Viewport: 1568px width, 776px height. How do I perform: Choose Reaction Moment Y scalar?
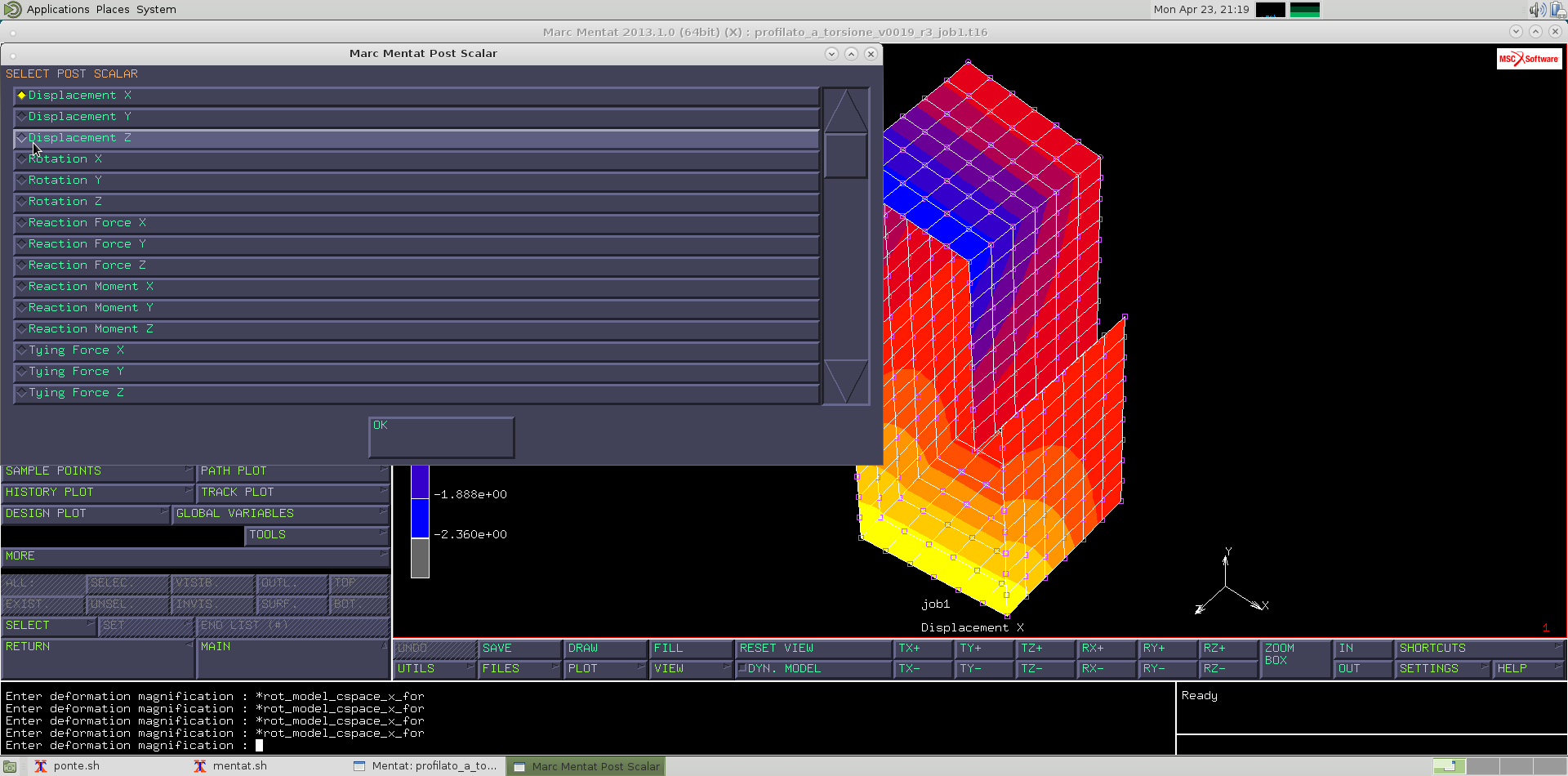click(416, 309)
